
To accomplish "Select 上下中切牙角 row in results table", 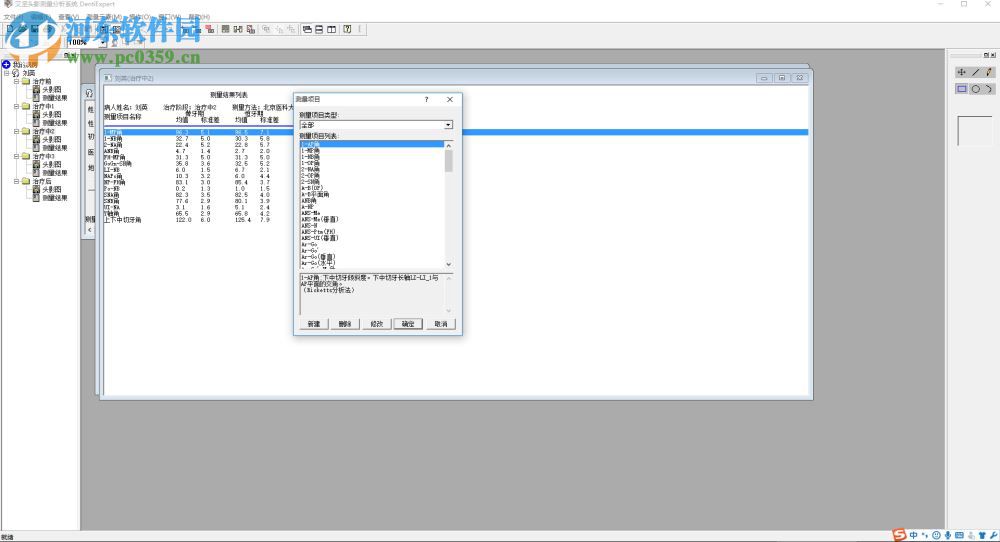I will (198, 220).
